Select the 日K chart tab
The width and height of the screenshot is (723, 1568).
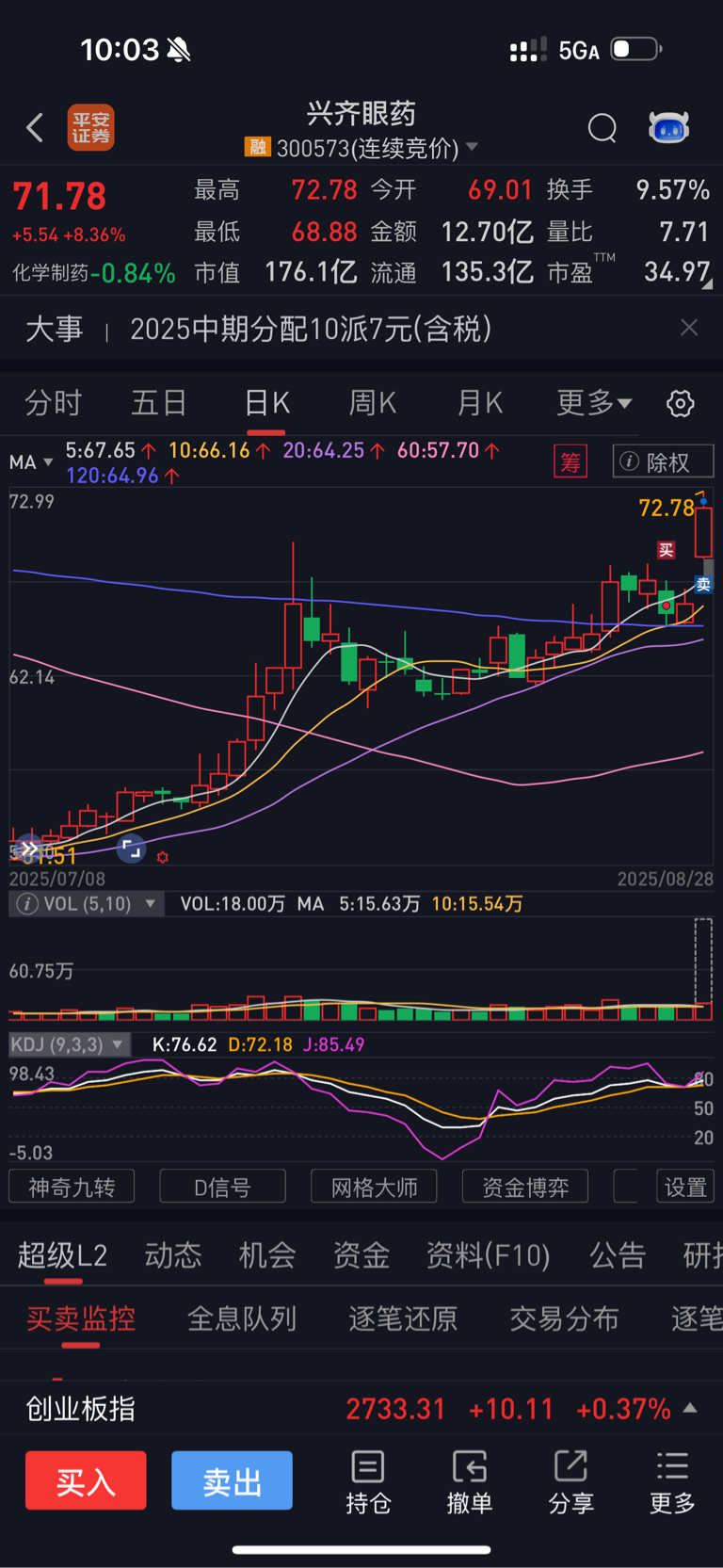point(266,403)
